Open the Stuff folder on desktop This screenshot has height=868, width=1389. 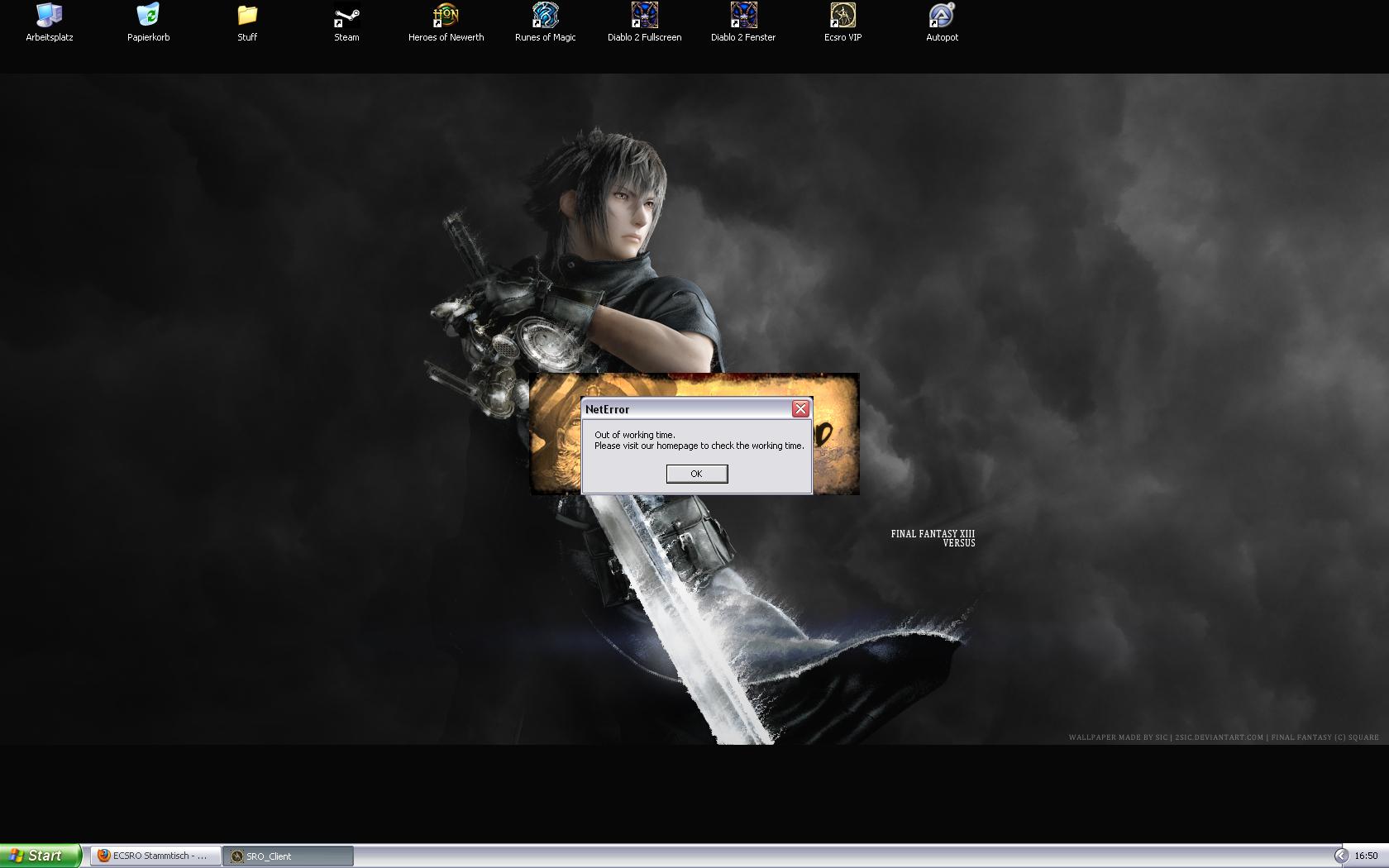click(x=247, y=17)
